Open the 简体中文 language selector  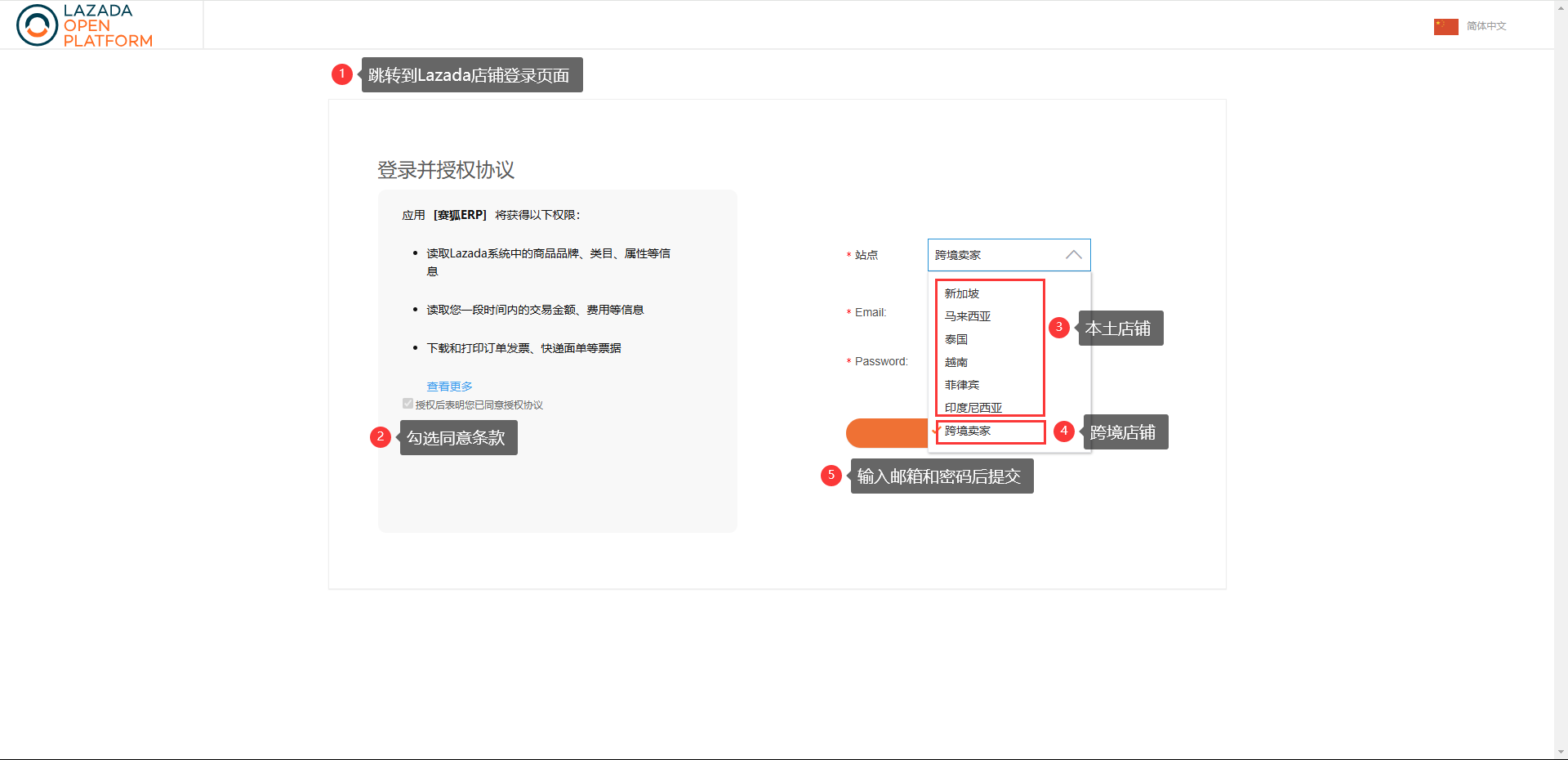click(1486, 26)
